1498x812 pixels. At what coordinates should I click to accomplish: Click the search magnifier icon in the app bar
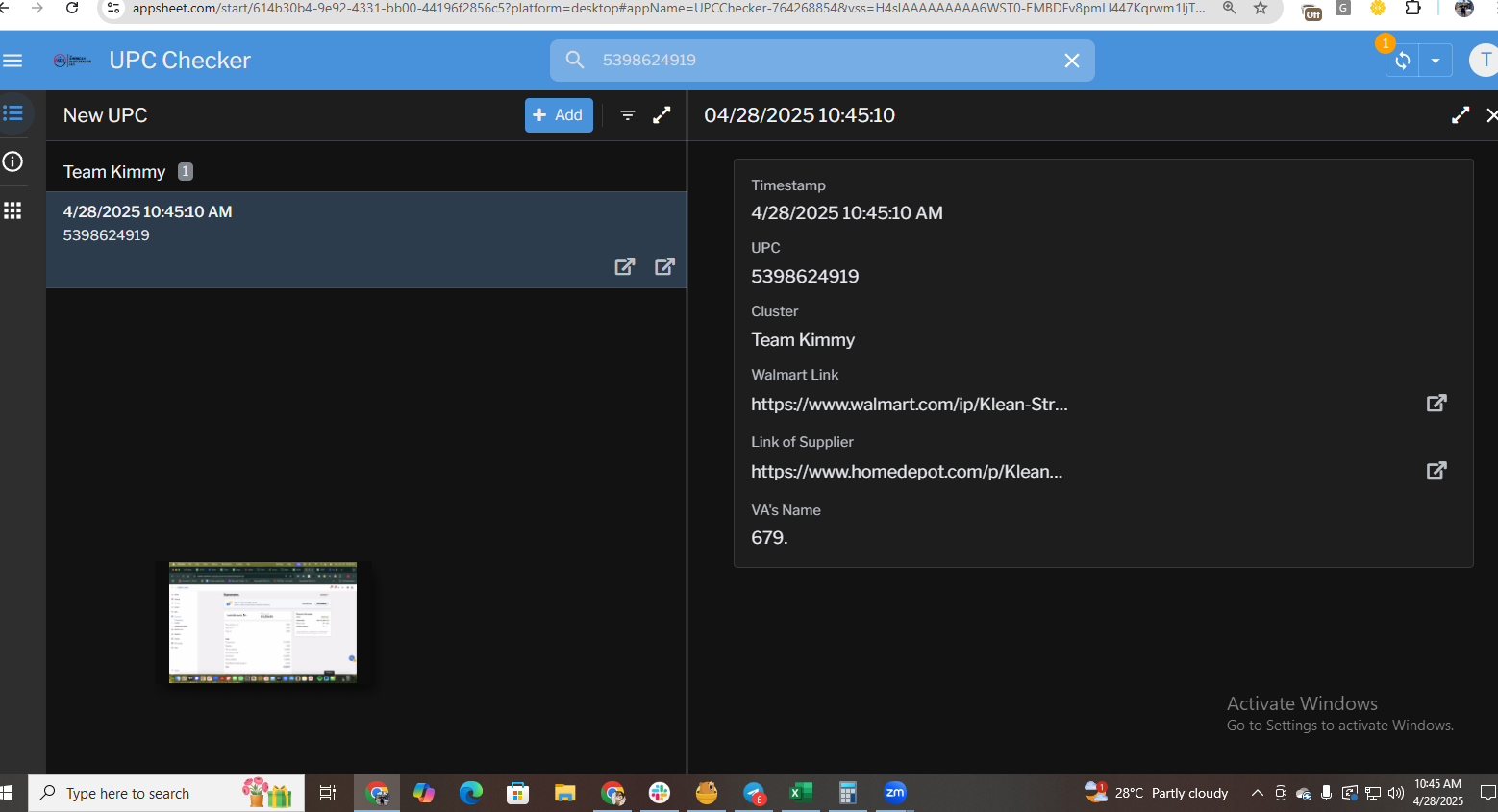coord(575,60)
